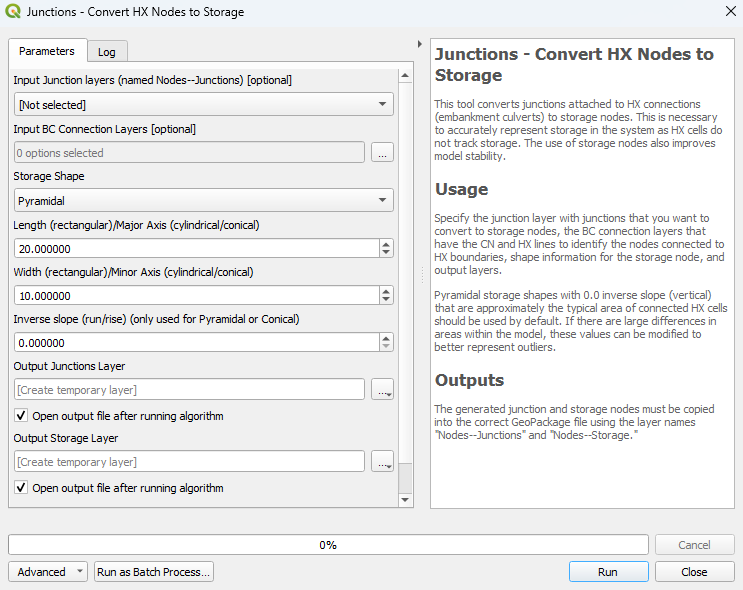
Task: Toggle open output file for Storage Layer
Action: 21,488
